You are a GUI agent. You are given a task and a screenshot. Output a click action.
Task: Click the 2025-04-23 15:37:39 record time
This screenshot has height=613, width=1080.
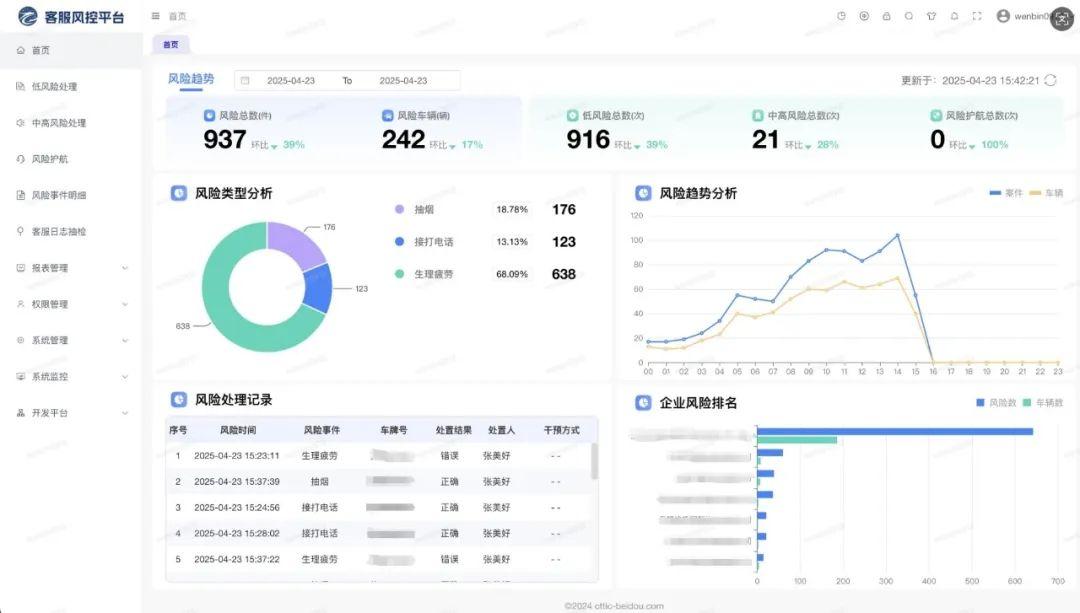[237, 481]
